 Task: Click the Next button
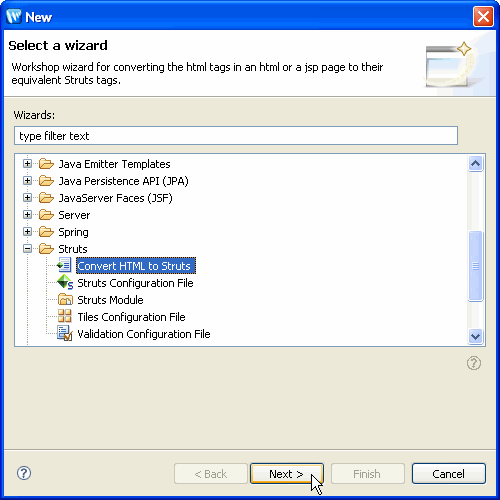[287, 473]
